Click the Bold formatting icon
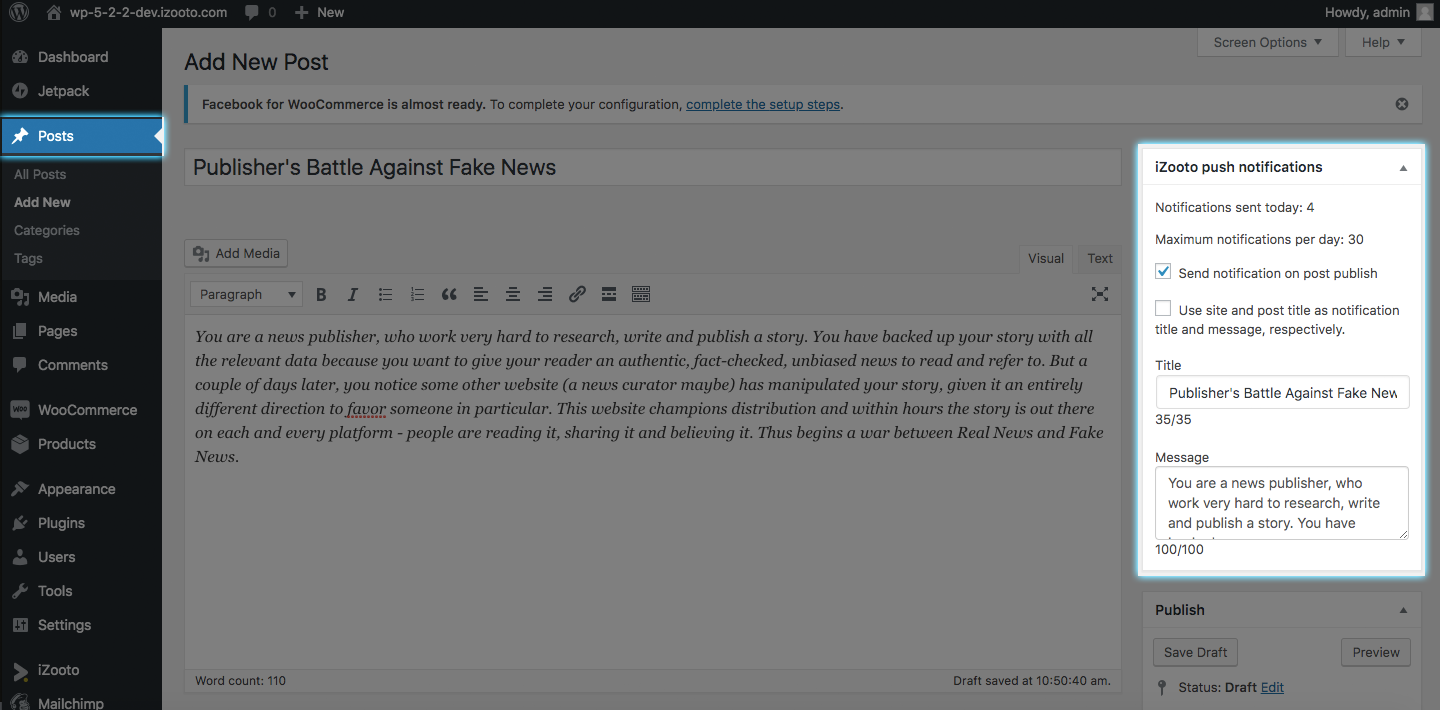The width and height of the screenshot is (1440, 710). click(x=321, y=294)
